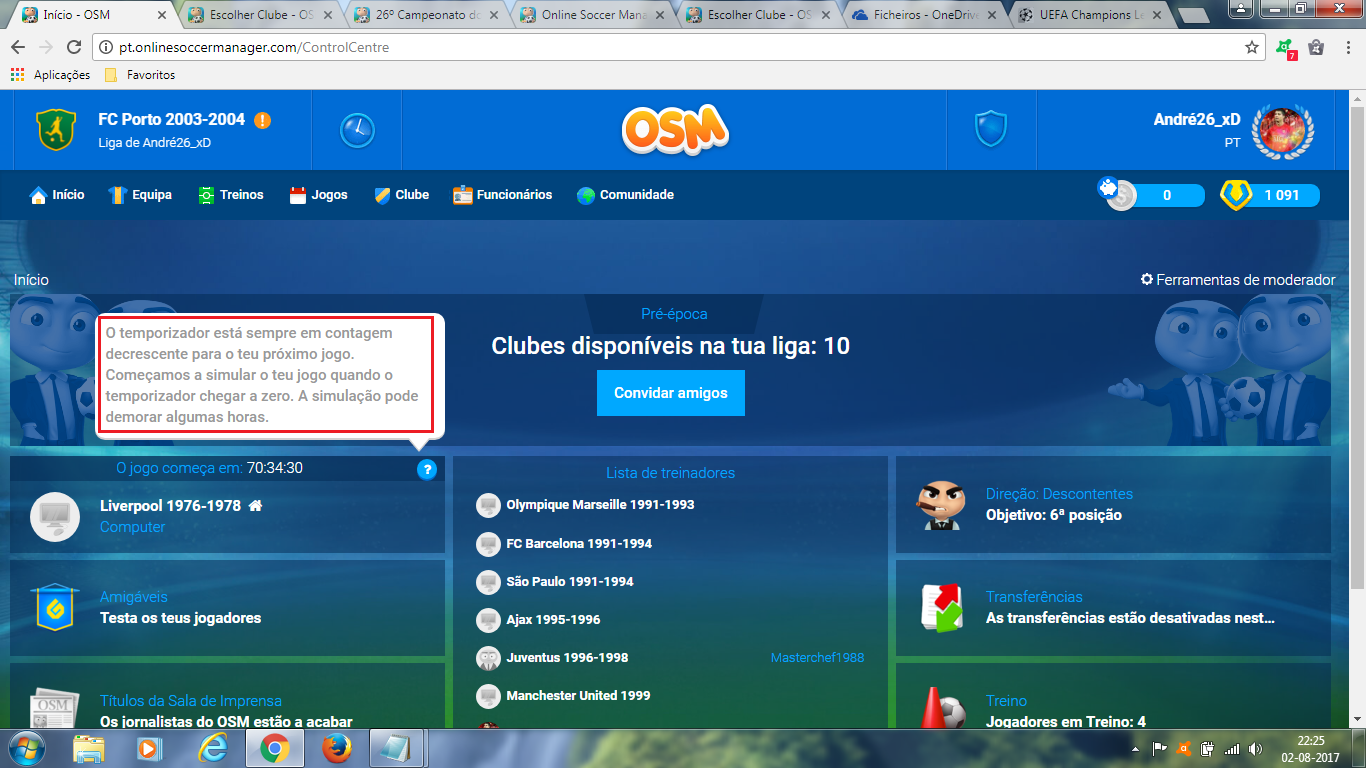
Task: Open Firefox from the taskbar
Action: click(x=337, y=748)
